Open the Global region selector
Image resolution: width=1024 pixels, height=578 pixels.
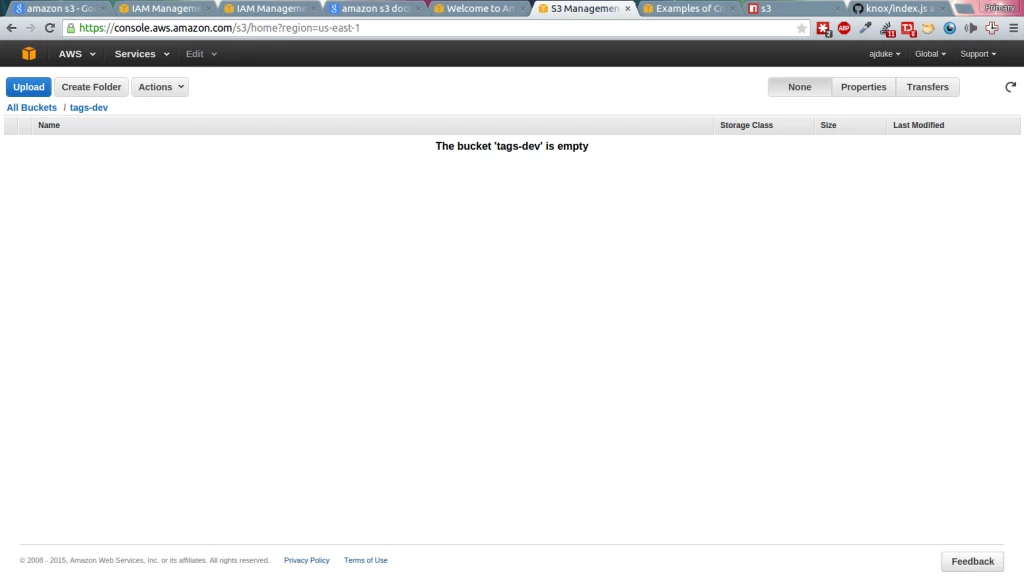[x=930, y=54]
